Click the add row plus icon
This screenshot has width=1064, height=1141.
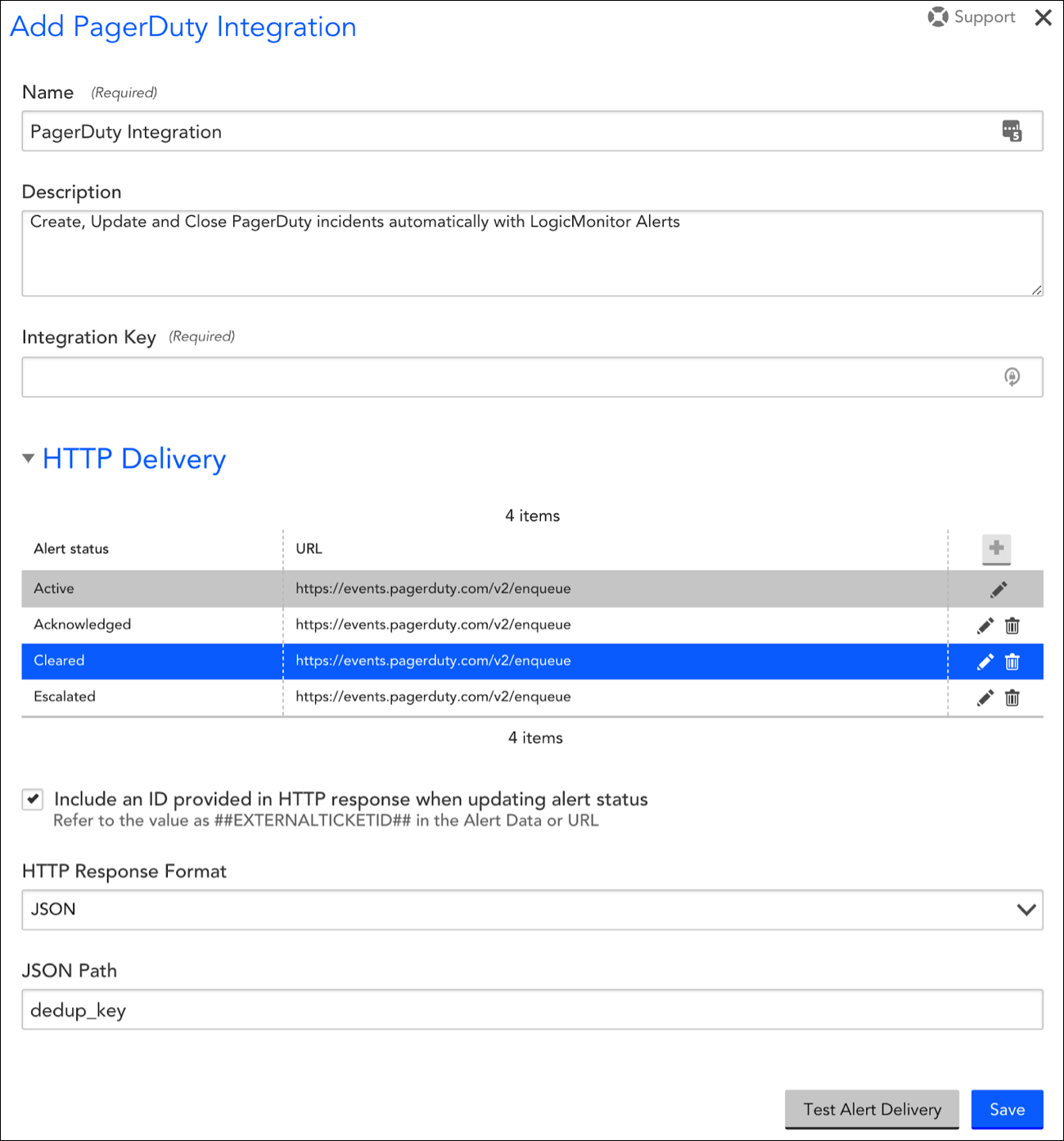[996, 548]
